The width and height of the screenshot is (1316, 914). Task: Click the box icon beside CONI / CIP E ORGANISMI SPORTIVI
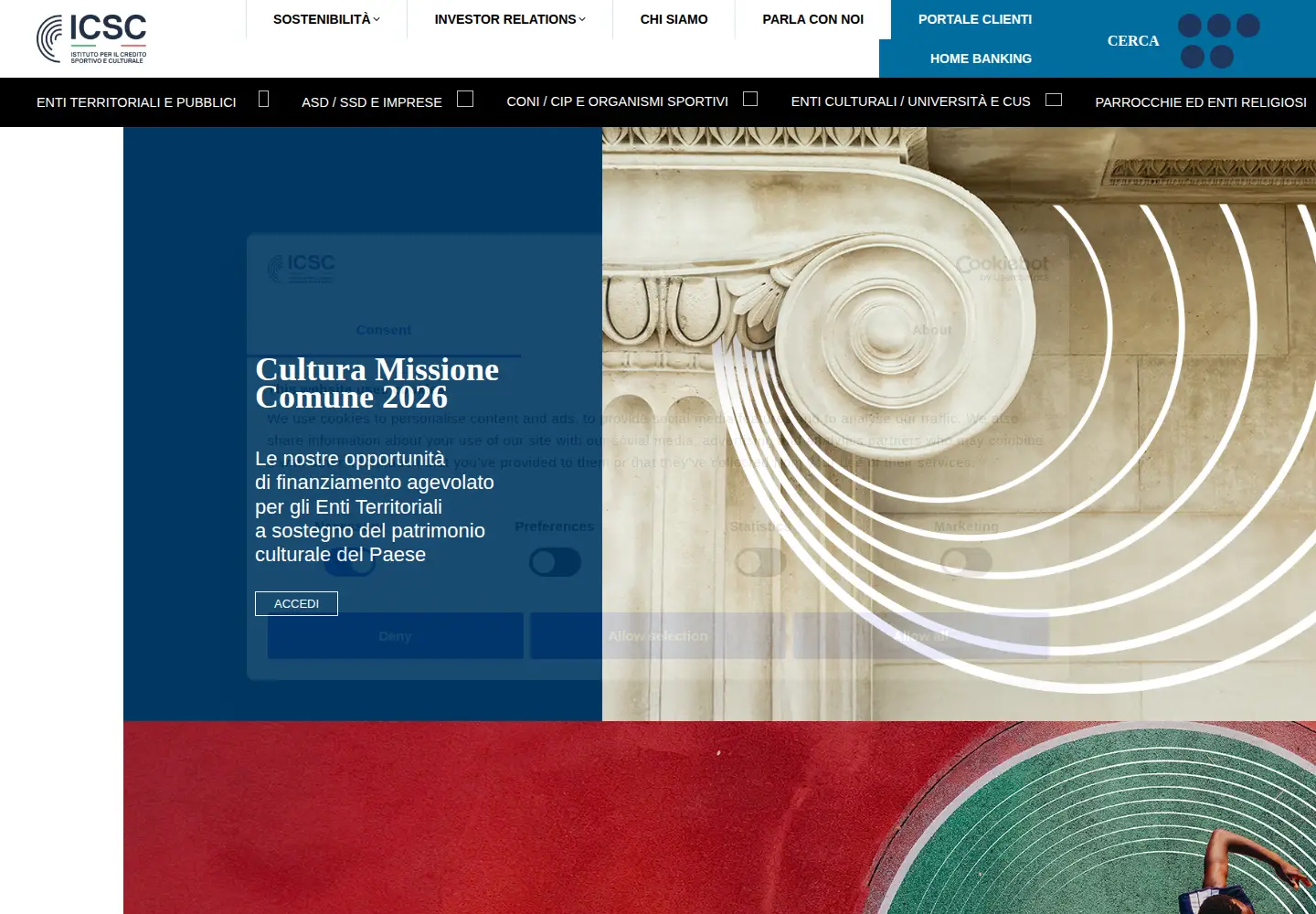[750, 99]
